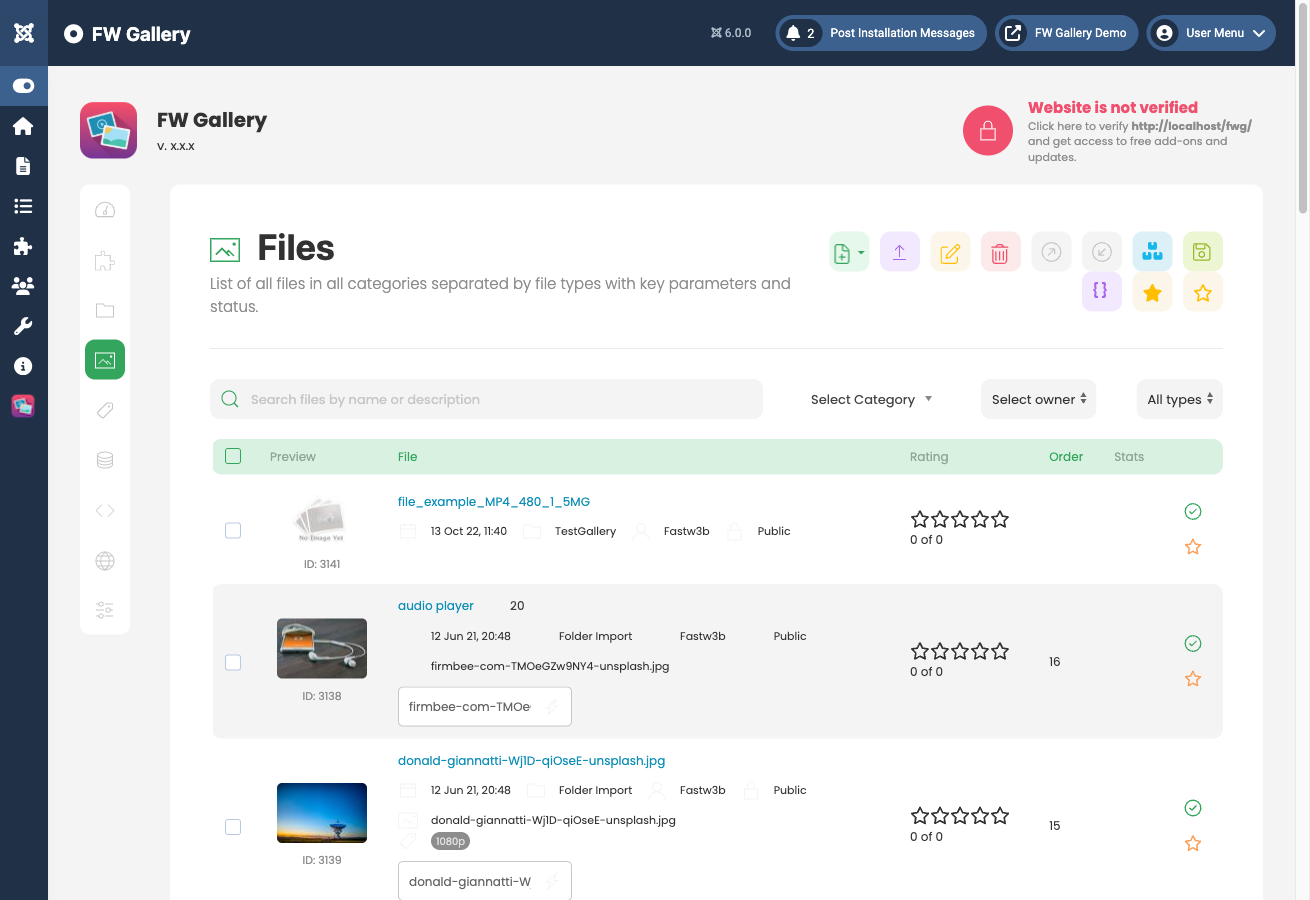Open the Select Category dropdown
The image size is (1310, 900).
pyautogui.click(x=869, y=399)
